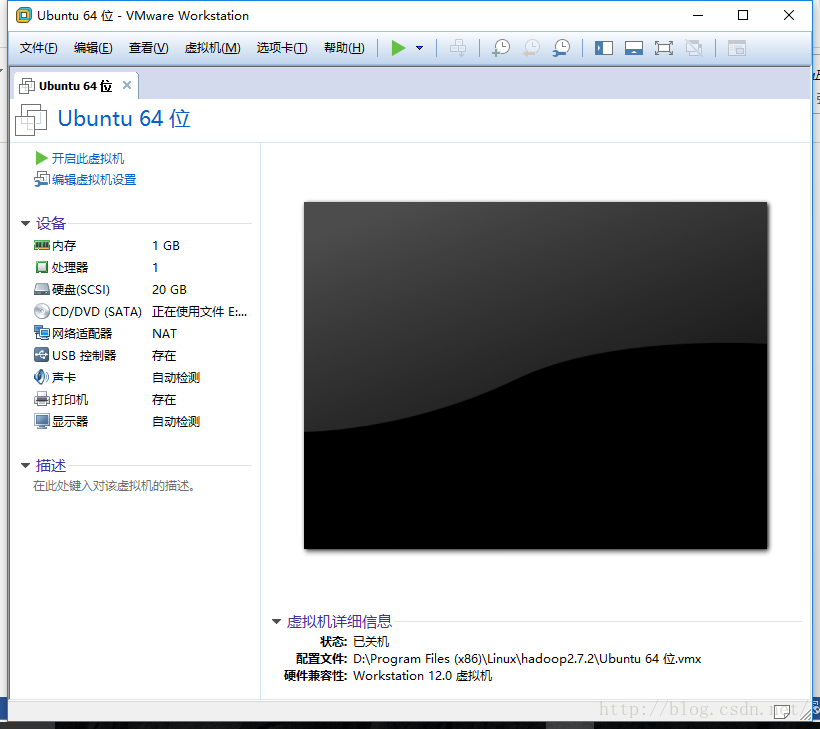
Task: Click the NAT network value
Action: [x=164, y=334]
